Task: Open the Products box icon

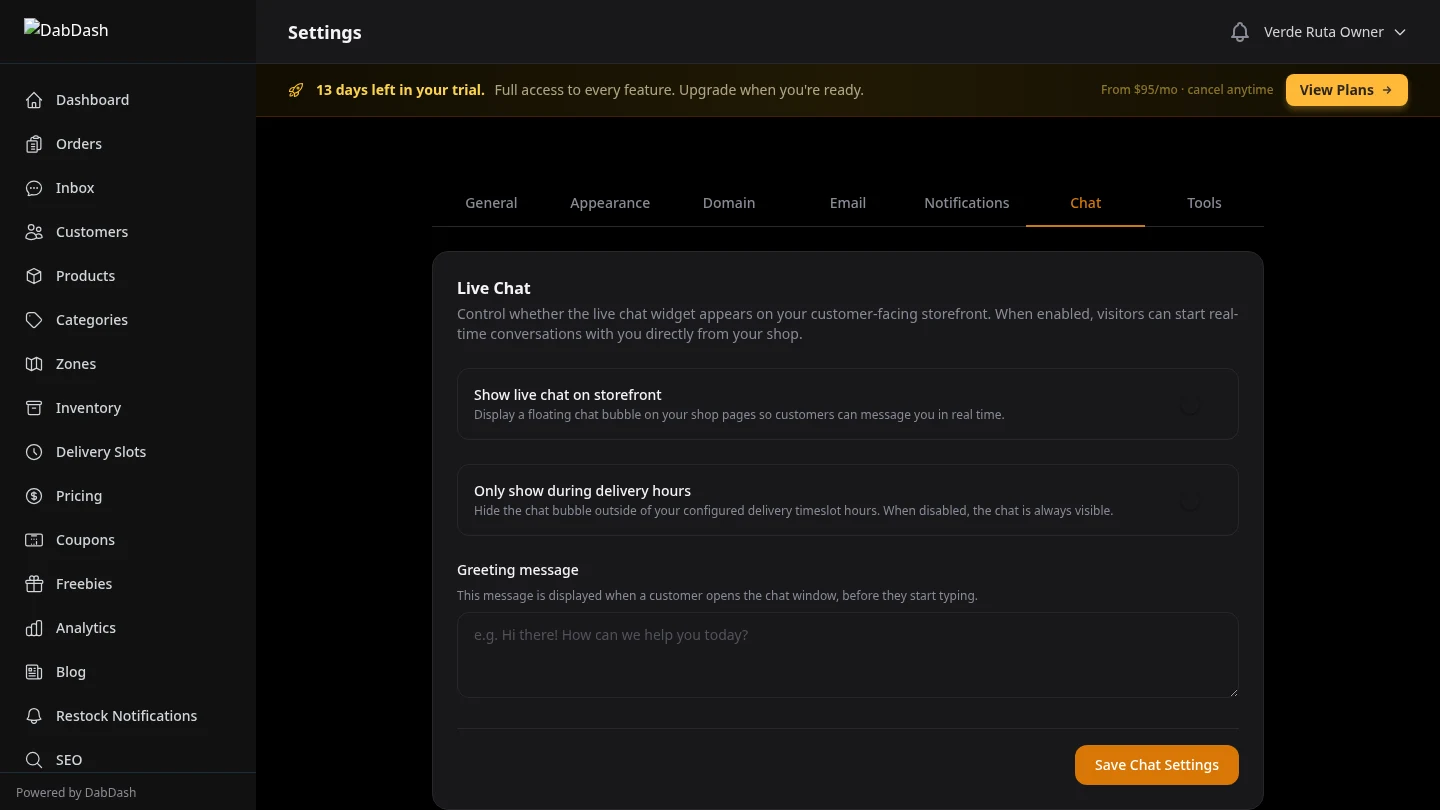Action: 34,276
